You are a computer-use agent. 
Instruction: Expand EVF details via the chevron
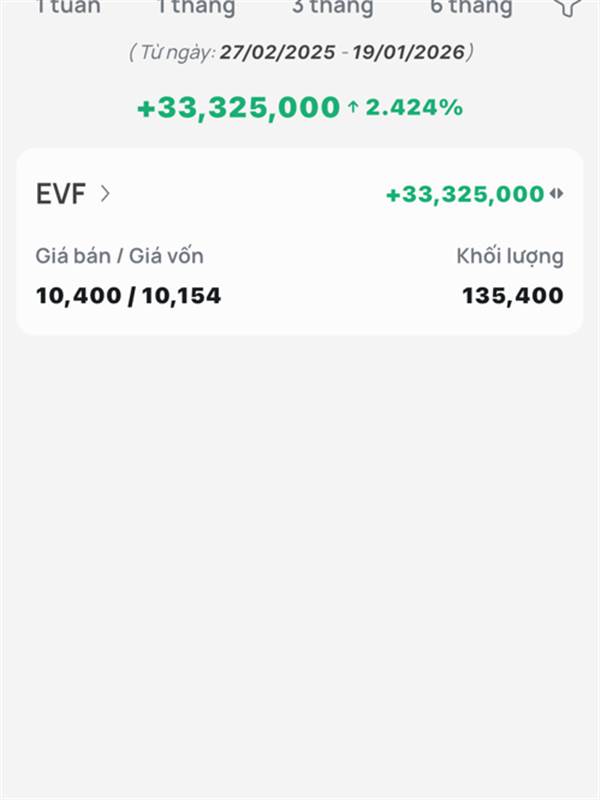tap(105, 194)
